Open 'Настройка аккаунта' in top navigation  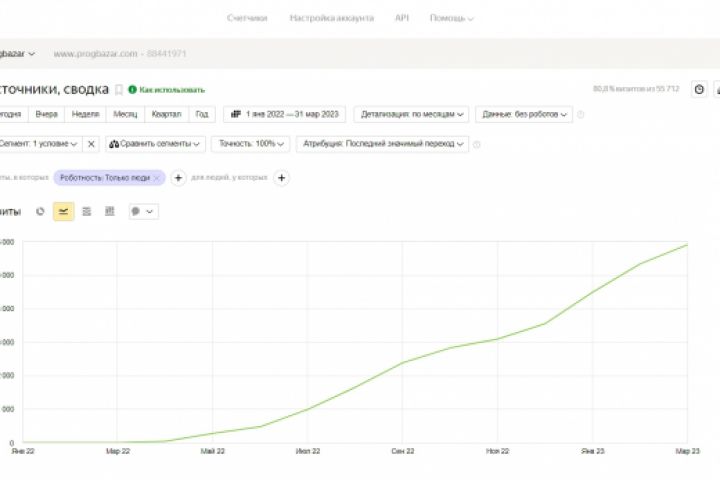pyautogui.click(x=331, y=18)
